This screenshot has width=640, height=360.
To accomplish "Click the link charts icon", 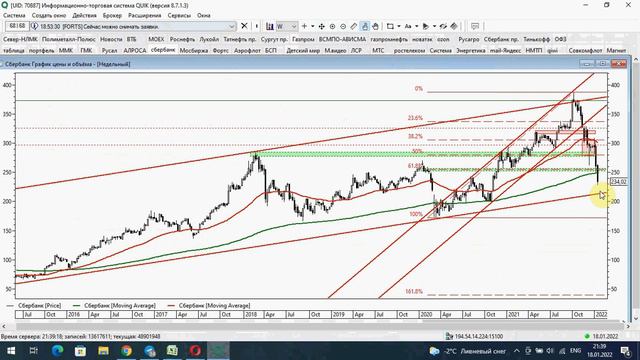I will 443,26.
